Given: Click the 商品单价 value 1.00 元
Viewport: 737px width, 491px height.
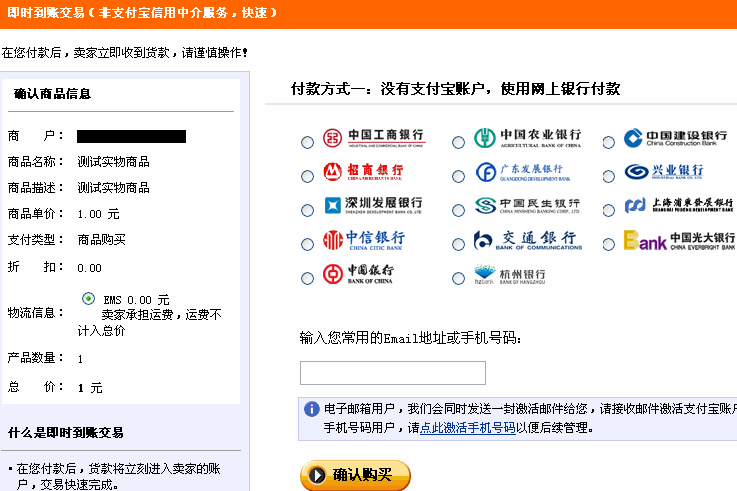Looking at the screenshot, I should 98,214.
